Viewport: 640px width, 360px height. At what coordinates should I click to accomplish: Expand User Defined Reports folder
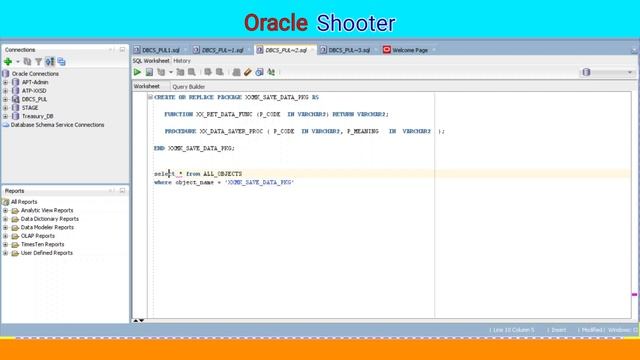(x=5, y=253)
